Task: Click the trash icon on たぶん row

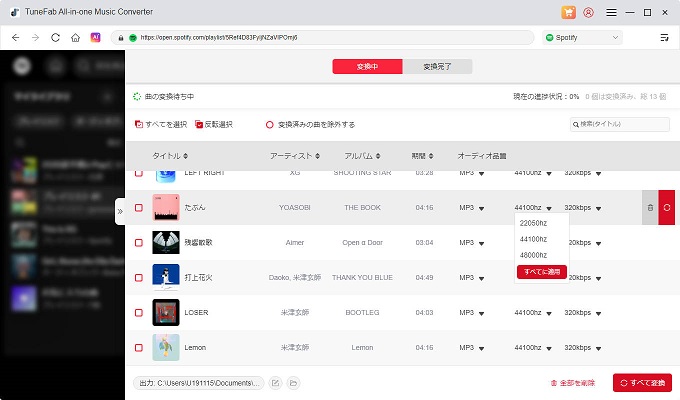Action: (x=650, y=207)
